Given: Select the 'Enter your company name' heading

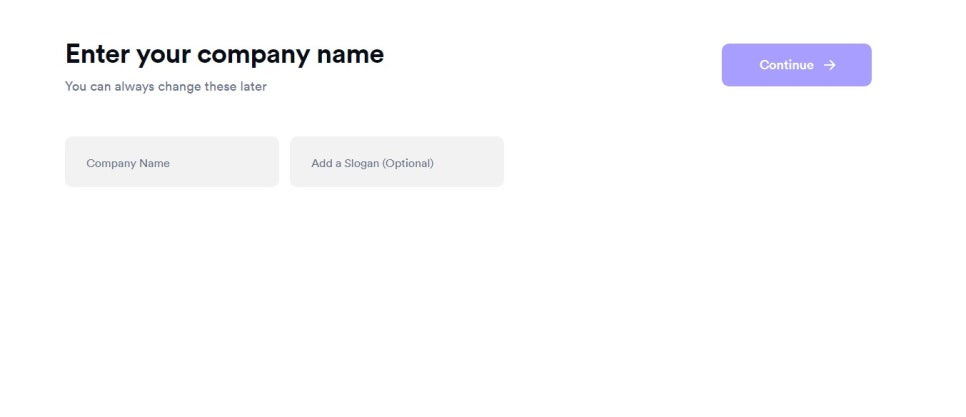Looking at the screenshot, I should coord(225,54).
